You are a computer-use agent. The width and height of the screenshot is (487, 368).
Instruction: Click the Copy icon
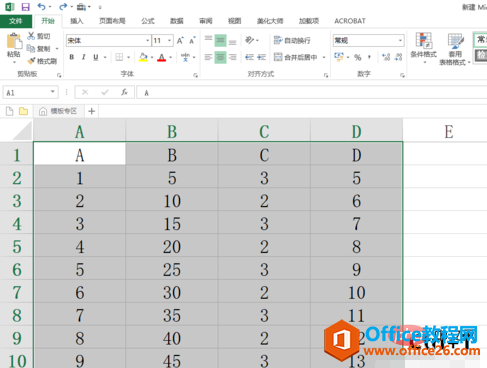coord(31,48)
